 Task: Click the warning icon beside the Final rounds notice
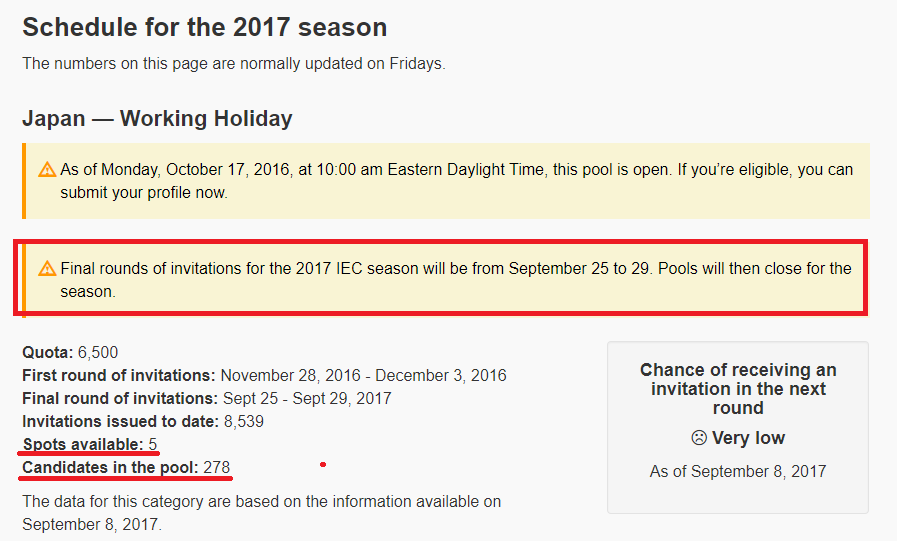[x=47, y=269]
